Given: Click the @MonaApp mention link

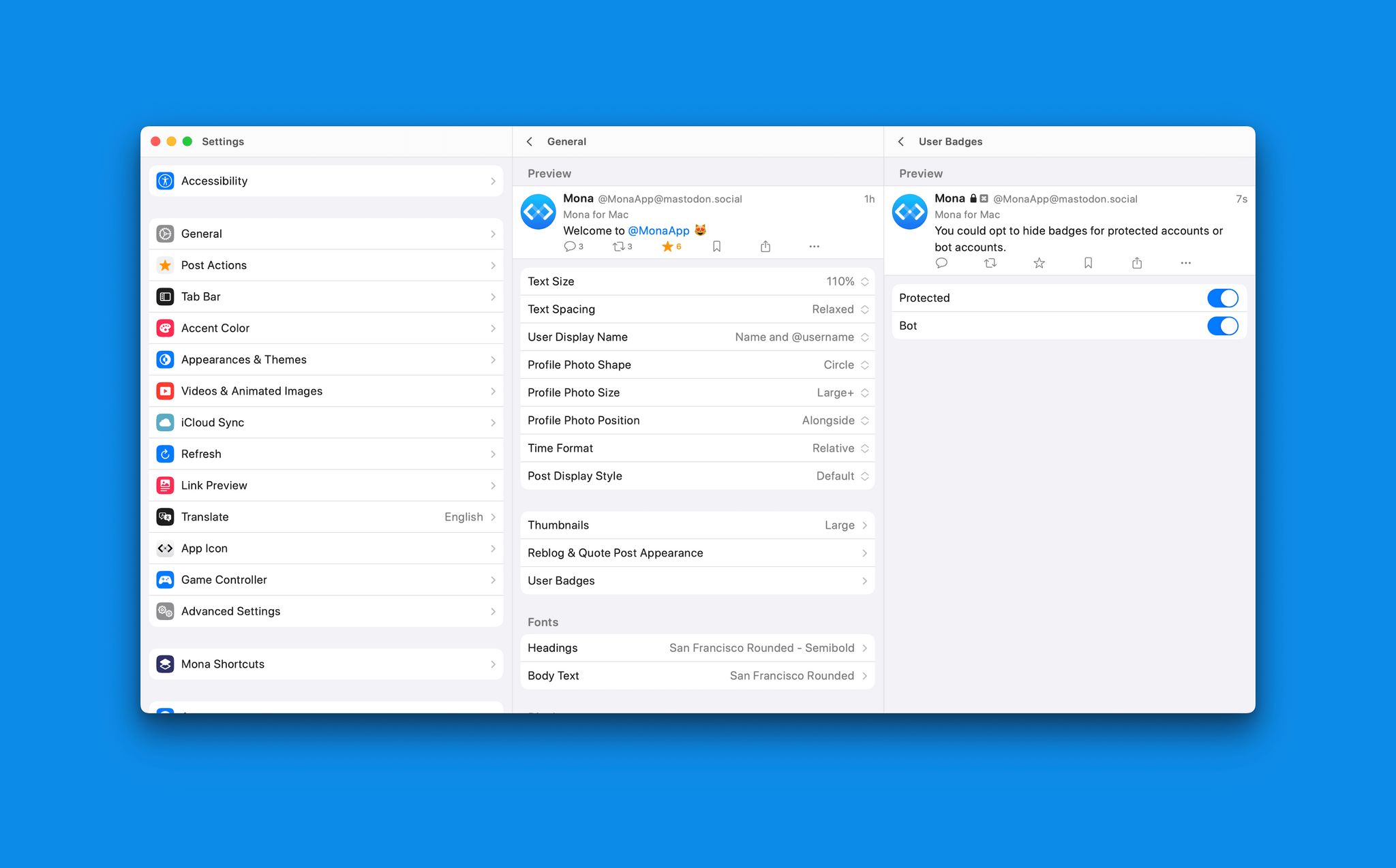Looking at the screenshot, I should coord(658,231).
